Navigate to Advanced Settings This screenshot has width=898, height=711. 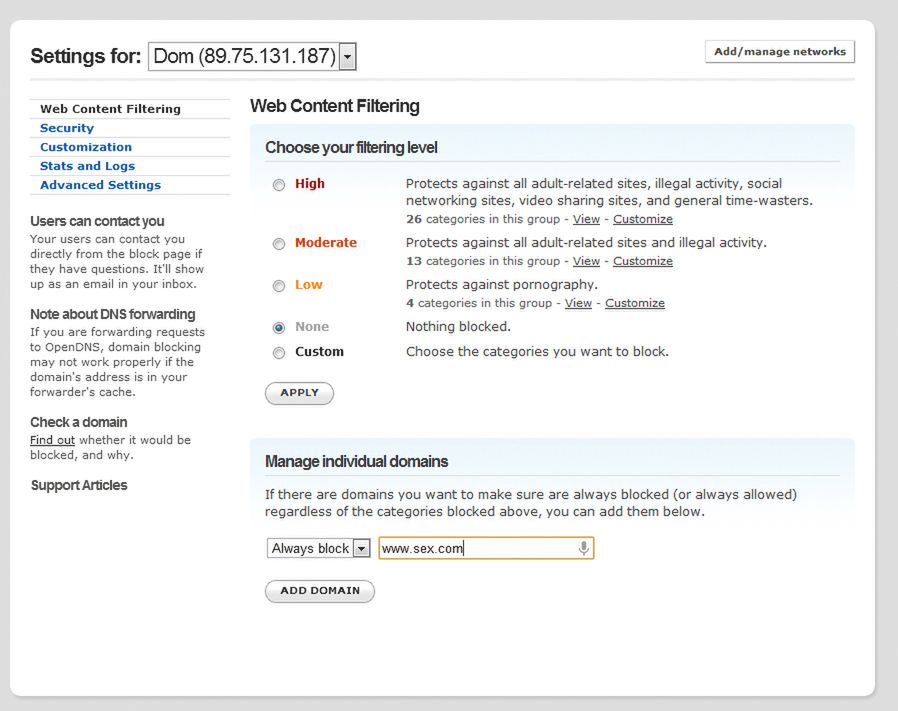point(100,185)
